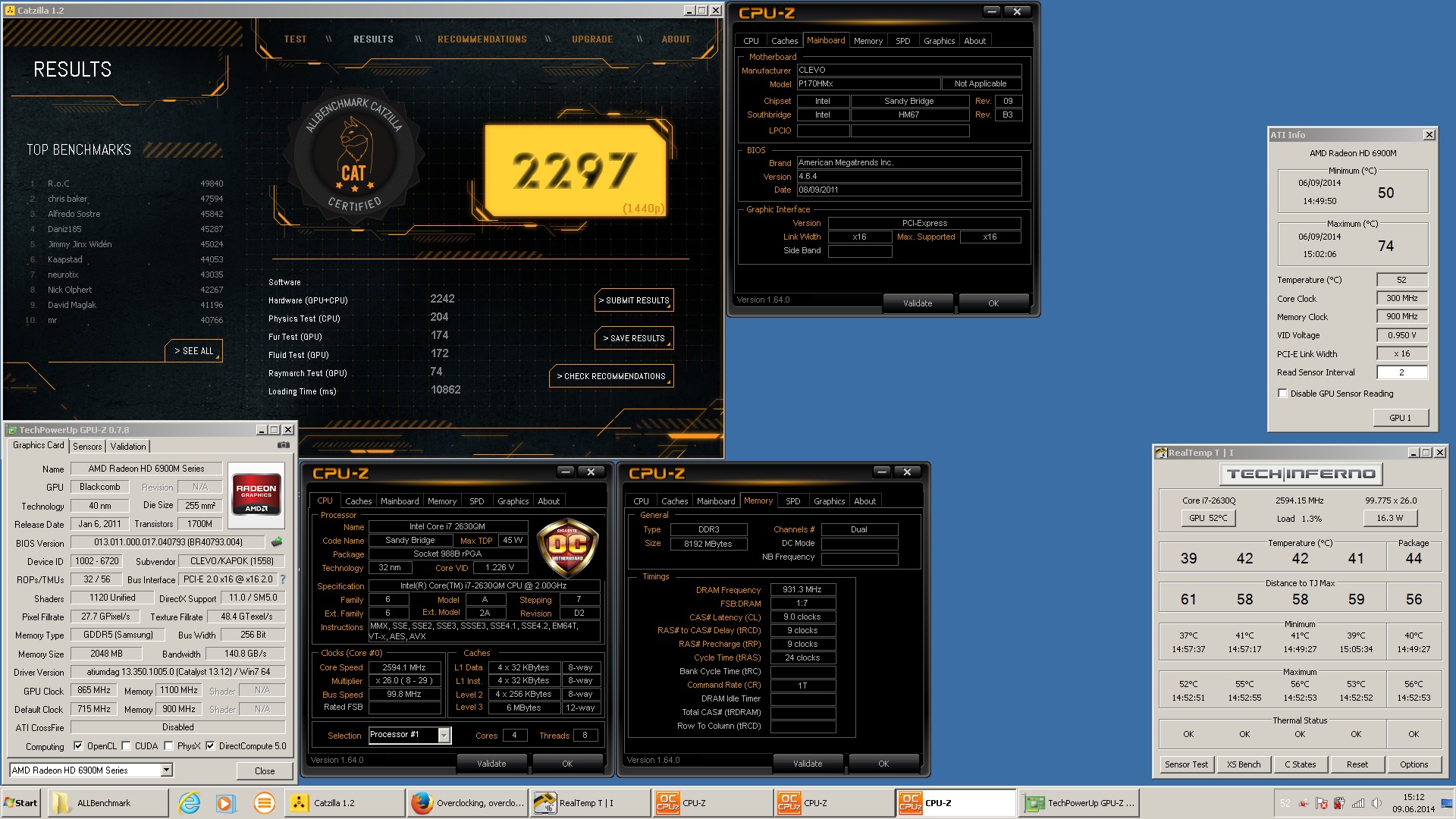Open UPGRADE tab in Catzilla
Screen dimensions: 1456x819
[592, 39]
